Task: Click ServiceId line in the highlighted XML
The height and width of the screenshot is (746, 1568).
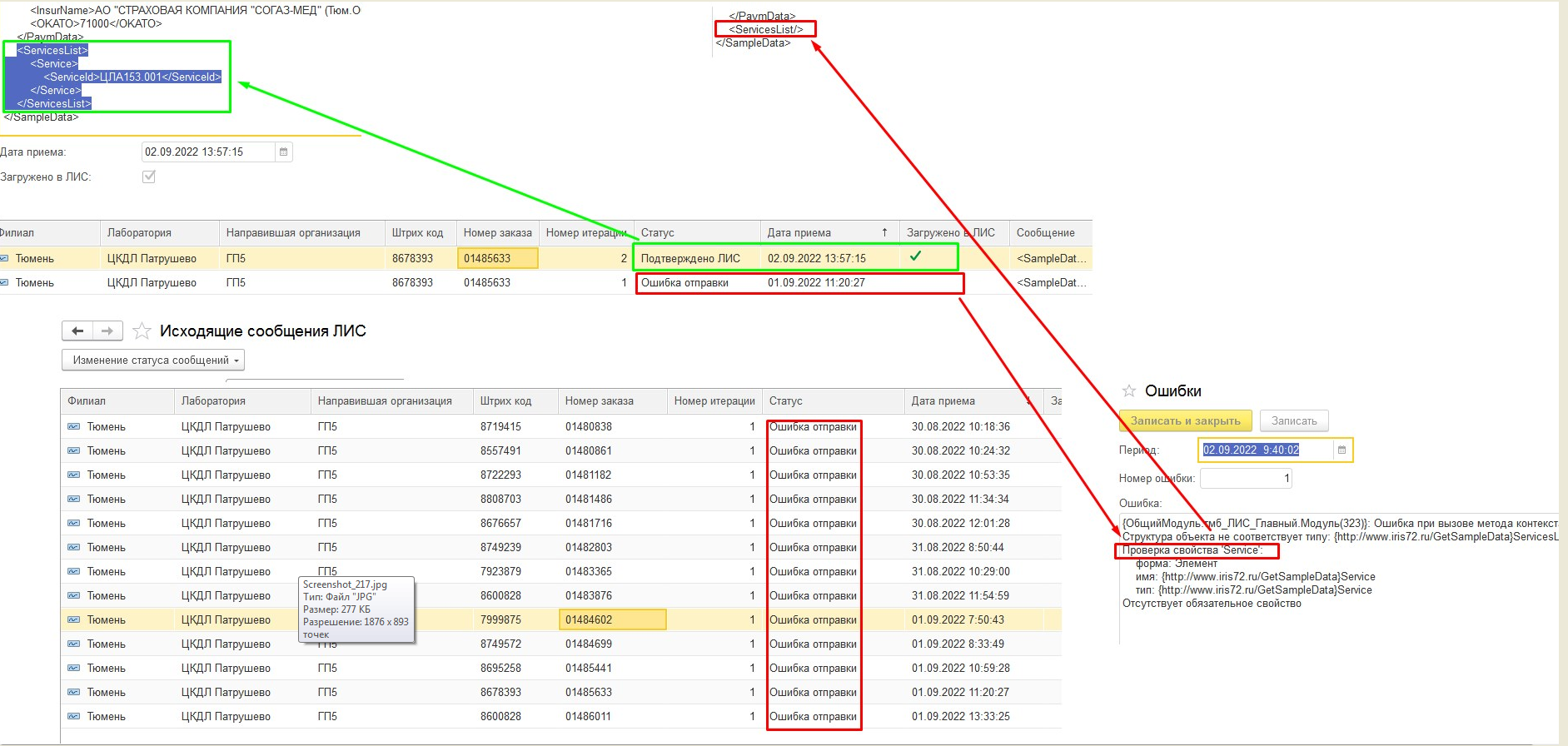Action: coord(132,77)
